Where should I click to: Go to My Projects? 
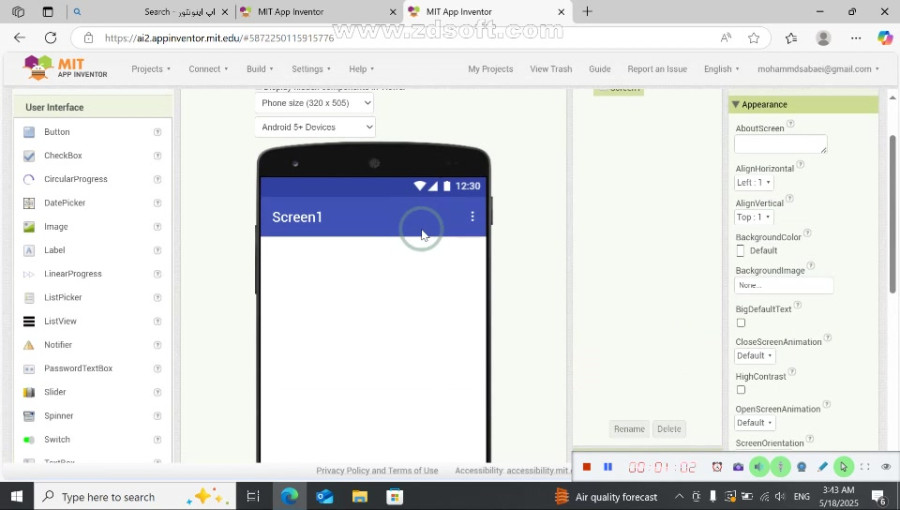tap(490, 69)
